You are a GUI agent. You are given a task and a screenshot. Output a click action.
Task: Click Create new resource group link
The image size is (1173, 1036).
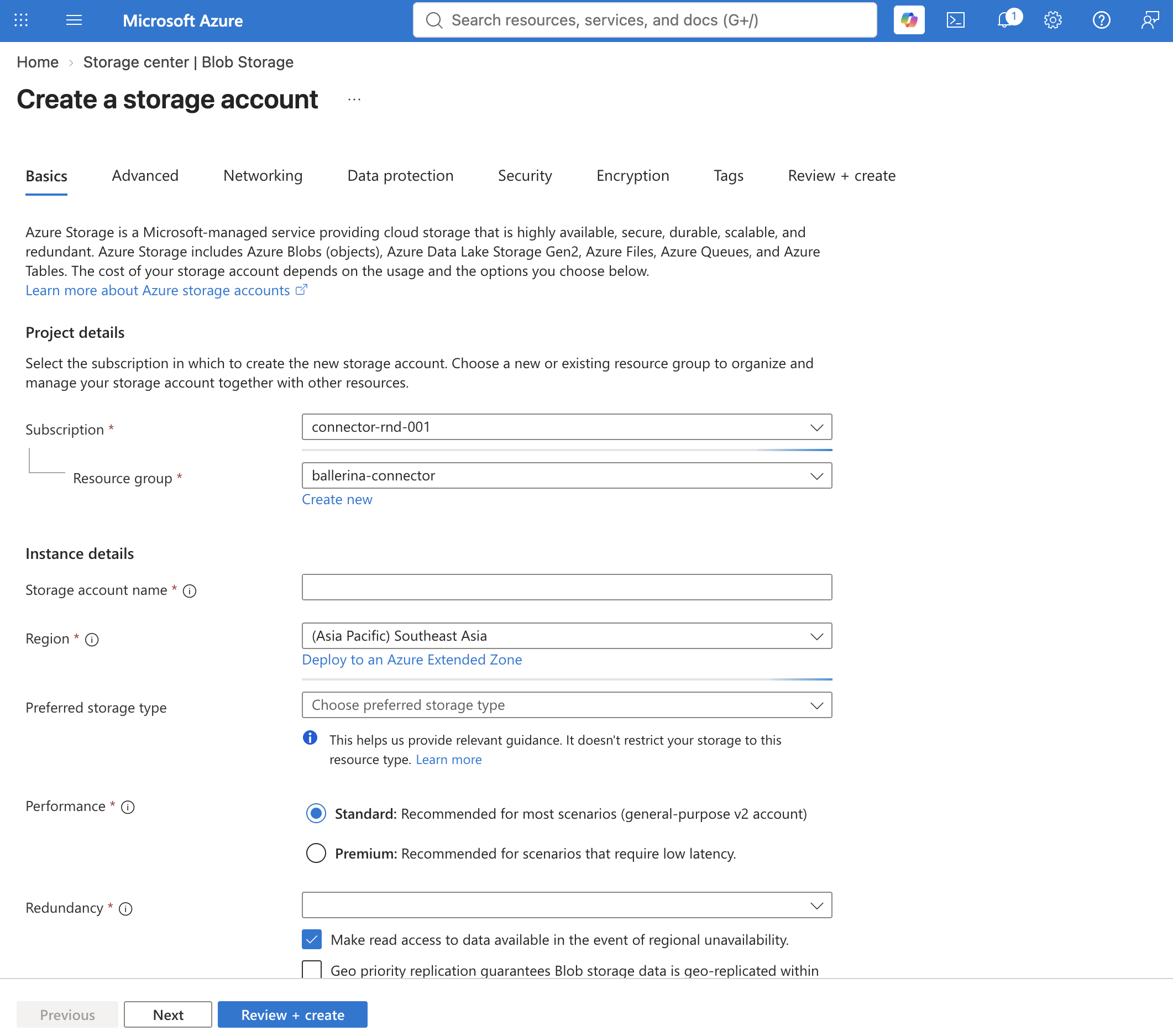click(x=337, y=500)
